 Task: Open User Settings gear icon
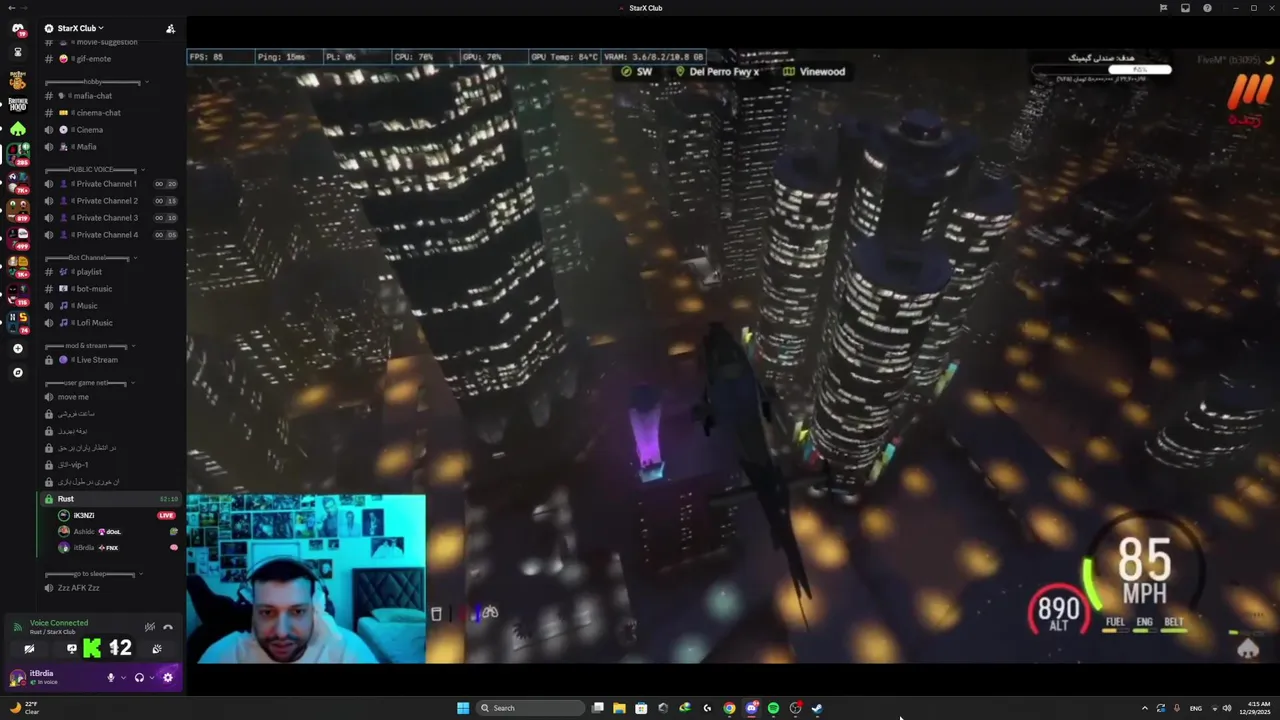[167, 677]
